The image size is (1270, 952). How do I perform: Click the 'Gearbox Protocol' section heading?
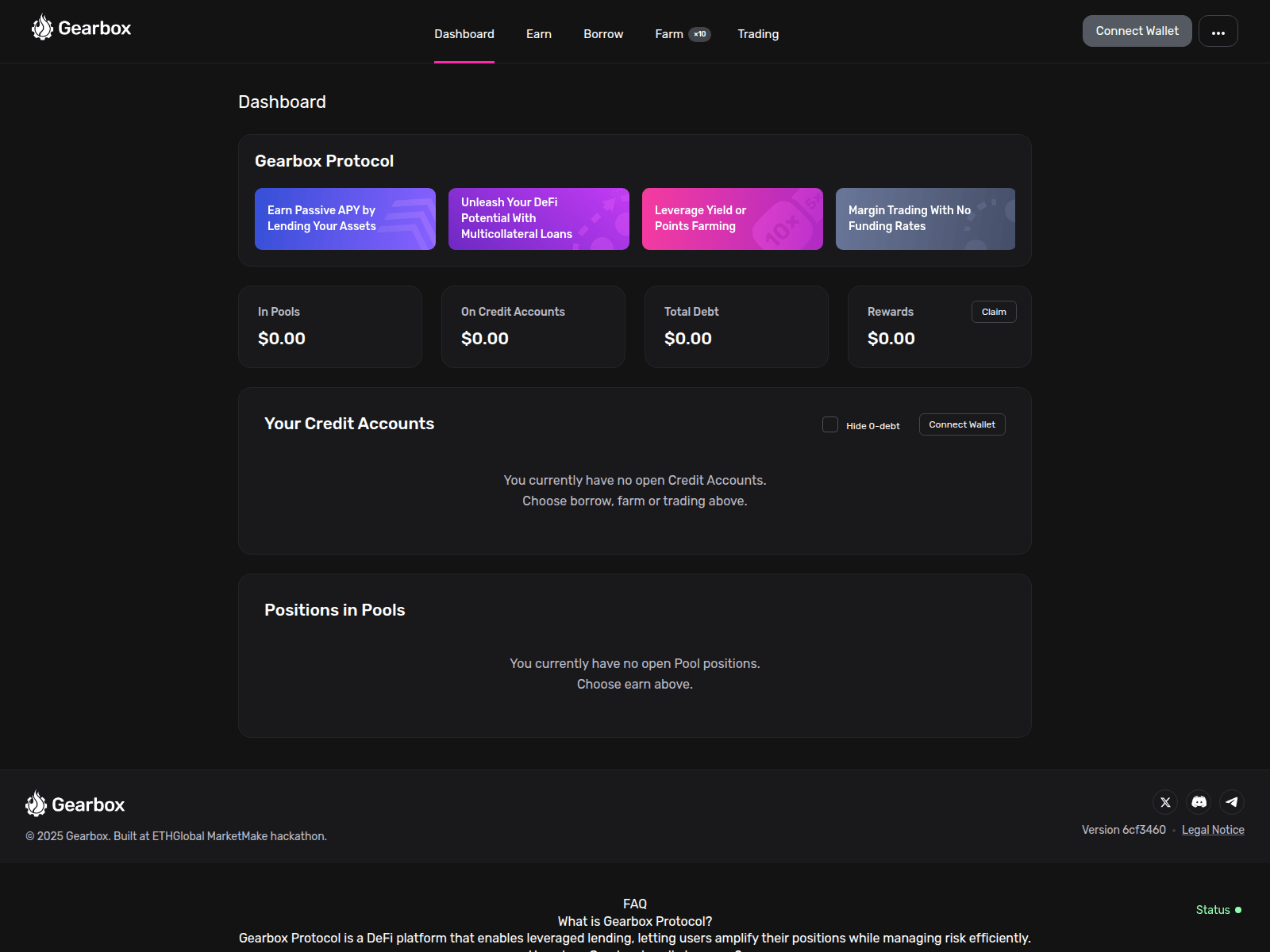coord(324,161)
